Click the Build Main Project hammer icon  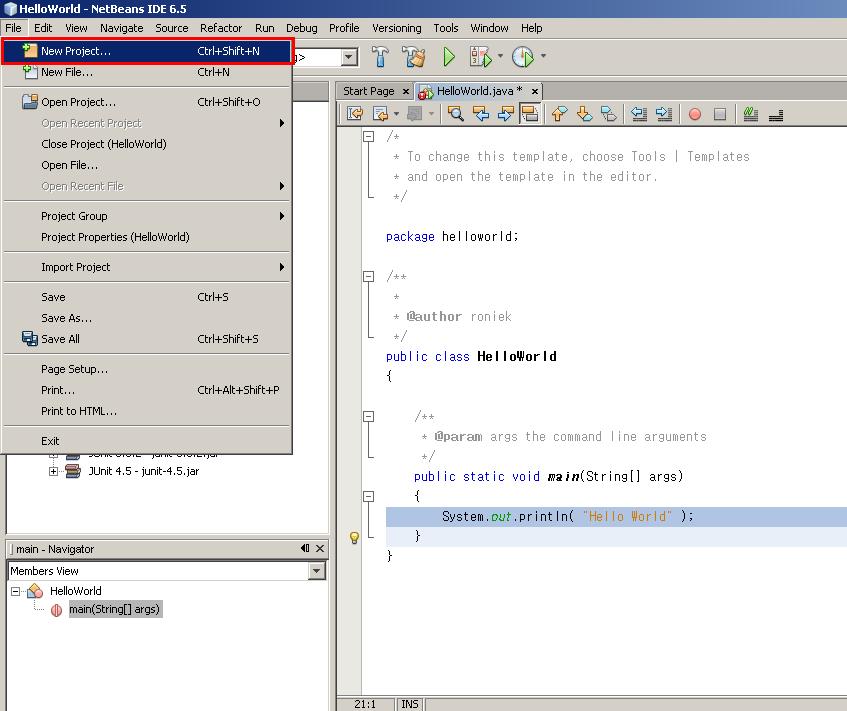tap(380, 56)
